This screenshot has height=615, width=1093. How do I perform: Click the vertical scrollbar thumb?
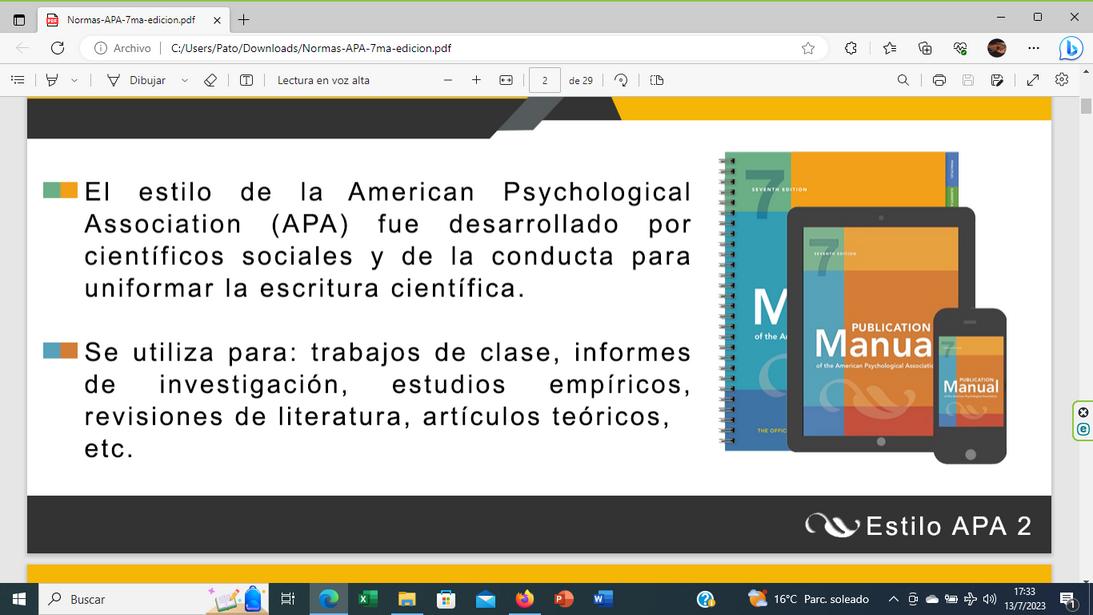point(1086,107)
